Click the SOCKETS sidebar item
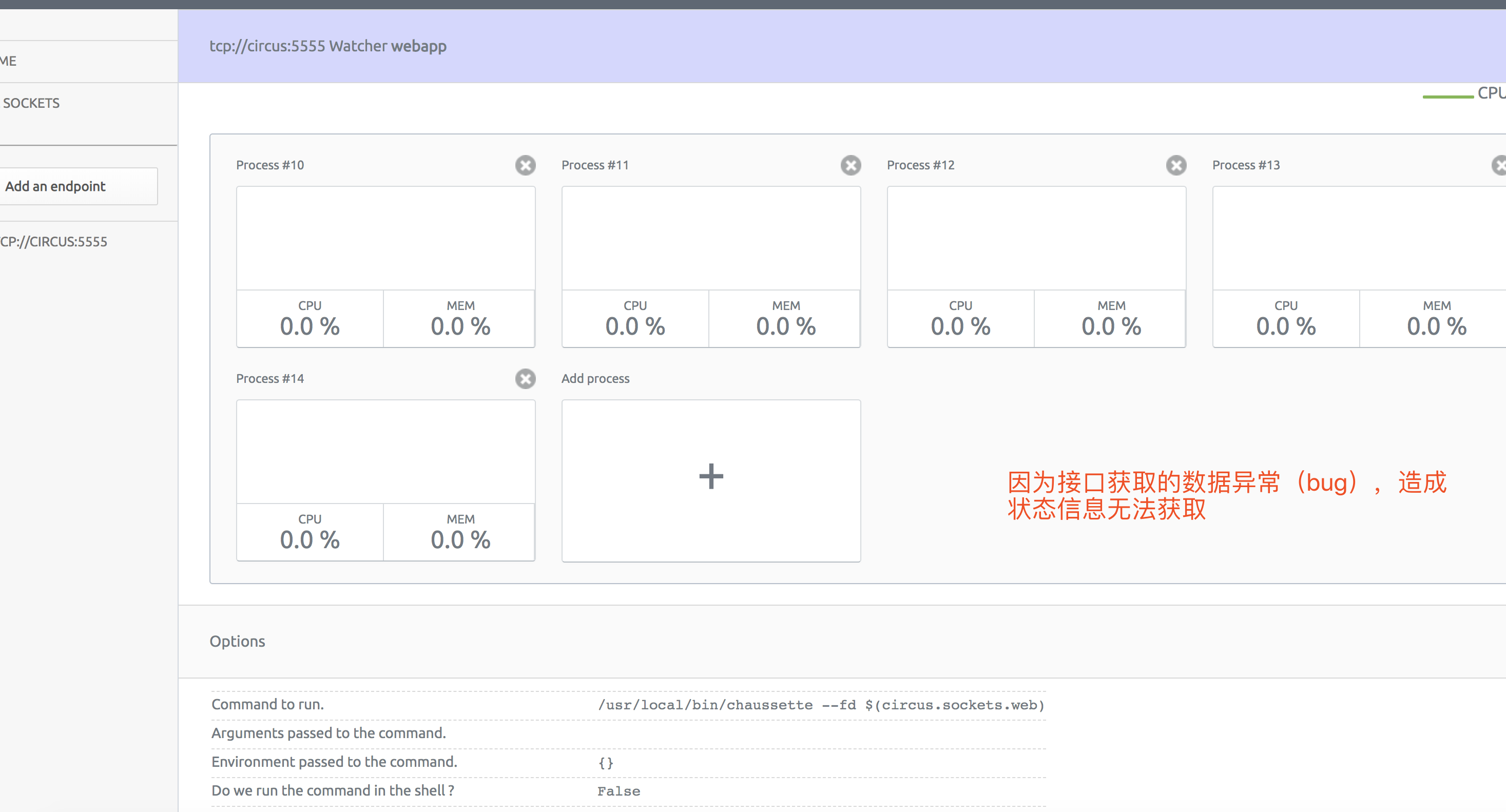The width and height of the screenshot is (1506, 812). click(30, 103)
